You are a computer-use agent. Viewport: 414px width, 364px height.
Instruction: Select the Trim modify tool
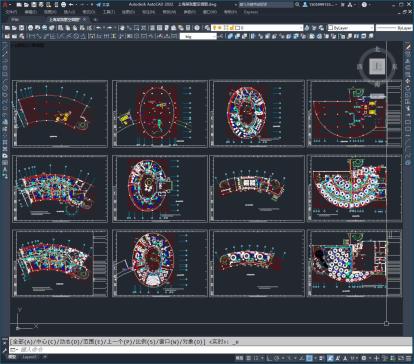(408, 109)
